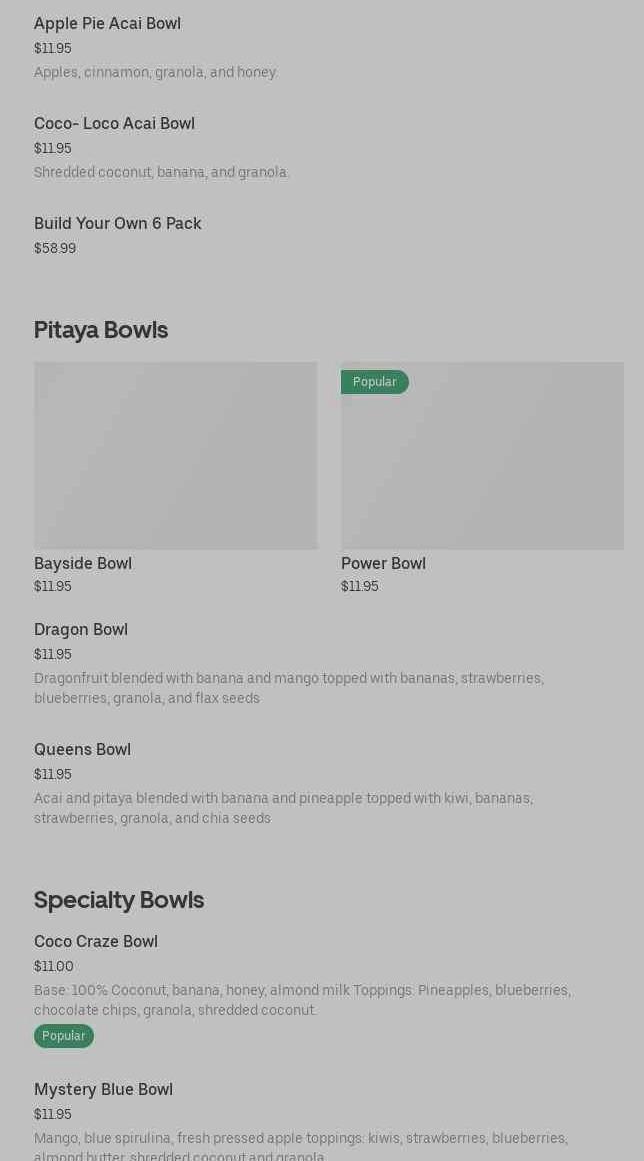The image size is (644, 1161).
Task: Open the Apple Pie Acai Bowl item
Action: 107,23
